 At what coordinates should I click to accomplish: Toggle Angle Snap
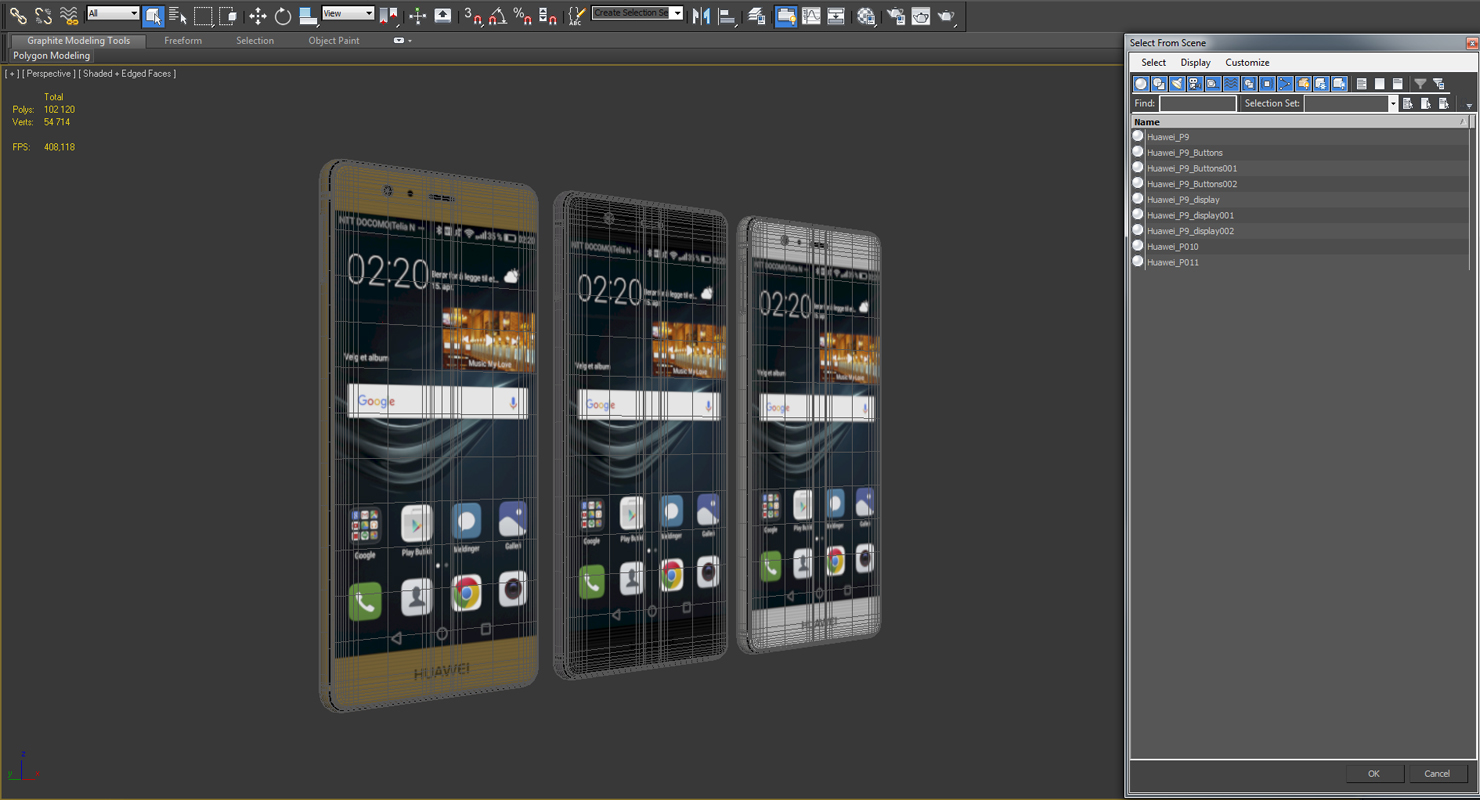(498, 15)
